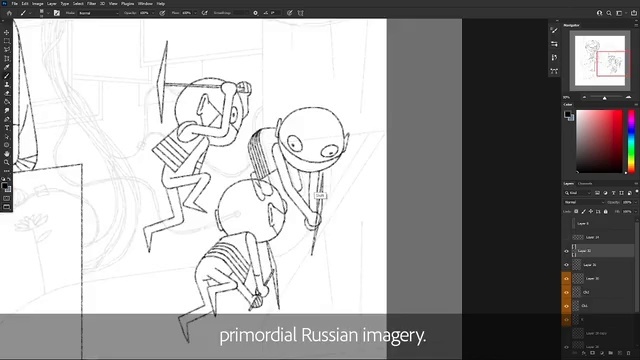Select the Lasso tool
This screenshot has height=360, width=640.
tap(7, 49)
